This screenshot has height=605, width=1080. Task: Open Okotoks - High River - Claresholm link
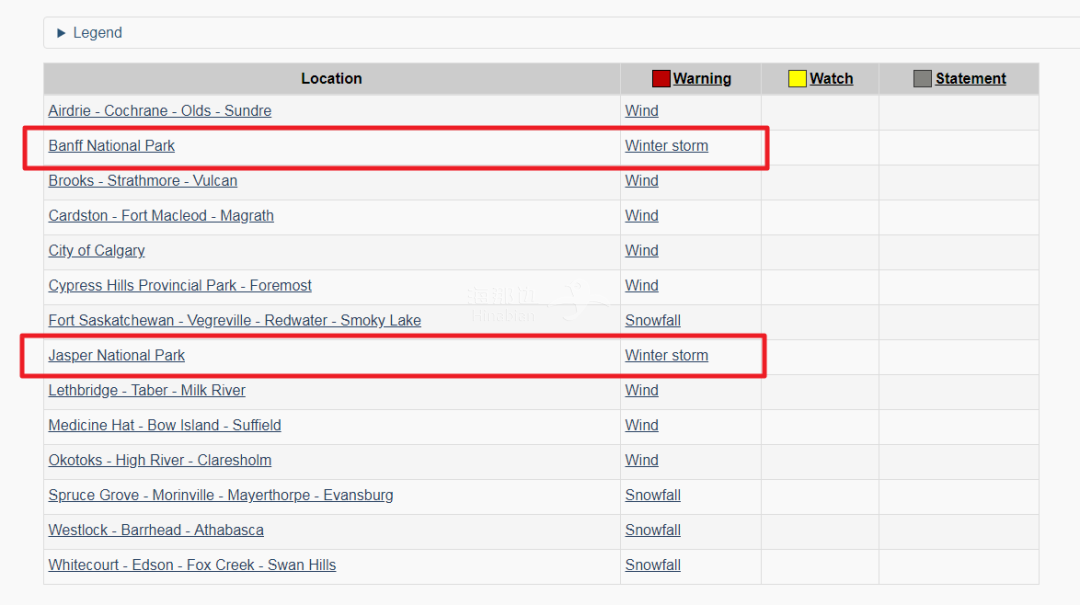160,461
